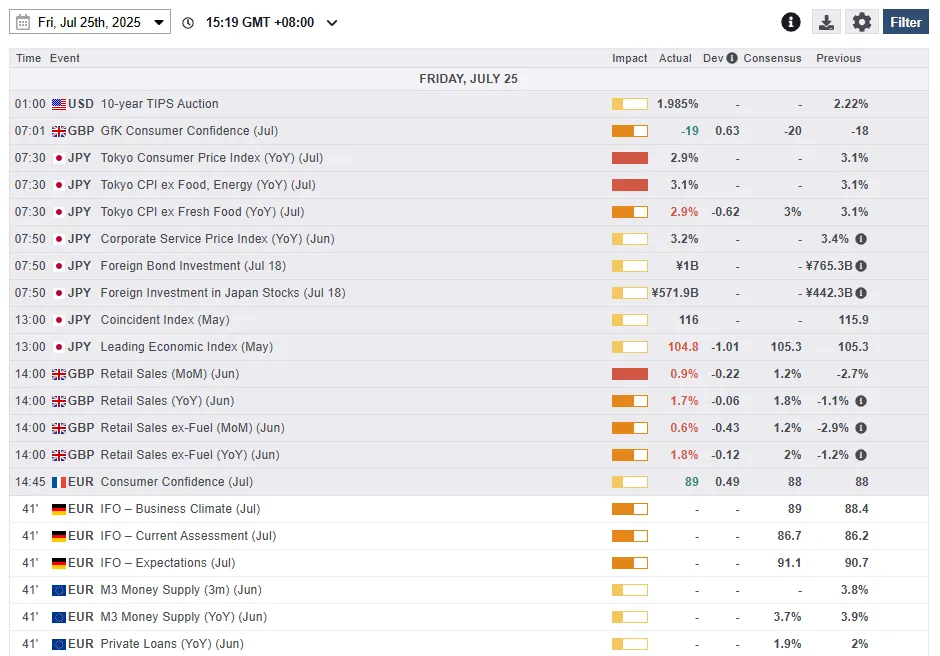Open the settings gear
940x656 pixels.
pos(862,22)
